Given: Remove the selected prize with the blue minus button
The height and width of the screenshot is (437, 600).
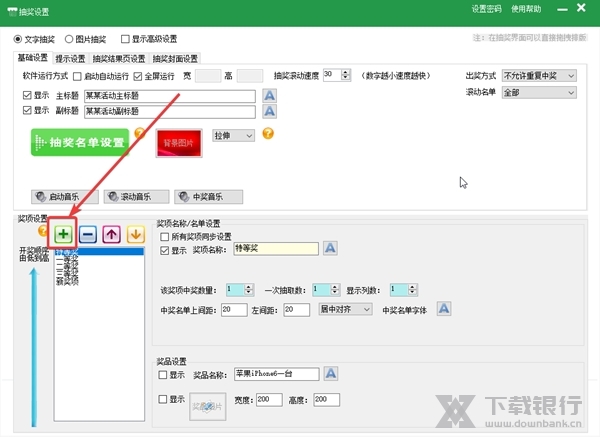Looking at the screenshot, I should pos(88,234).
